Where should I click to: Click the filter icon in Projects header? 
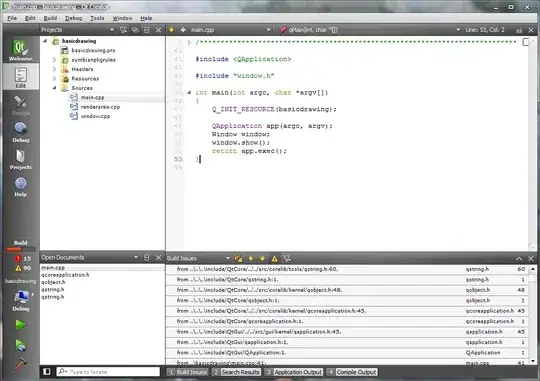pyautogui.click(x=123, y=30)
